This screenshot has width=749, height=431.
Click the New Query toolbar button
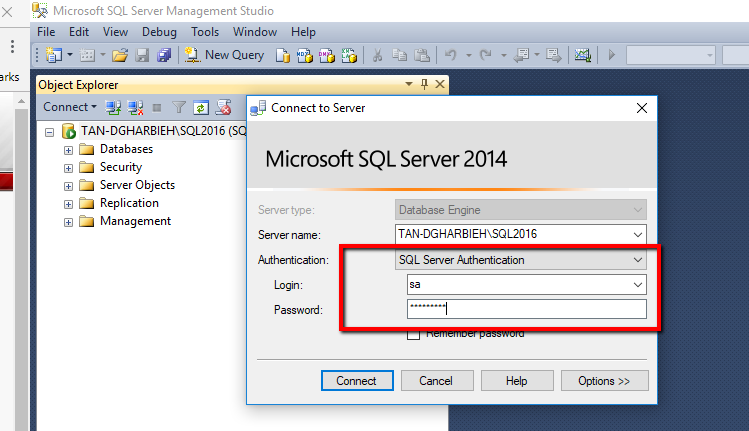[x=225, y=55]
